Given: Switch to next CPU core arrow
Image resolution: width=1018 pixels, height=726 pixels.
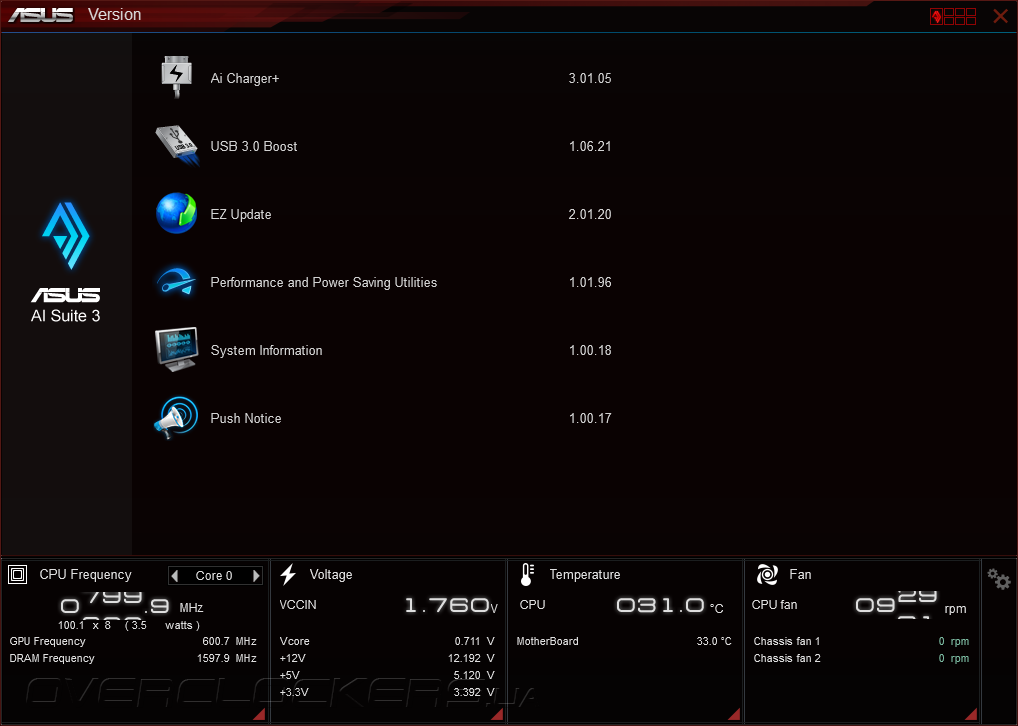Looking at the screenshot, I should [256, 575].
